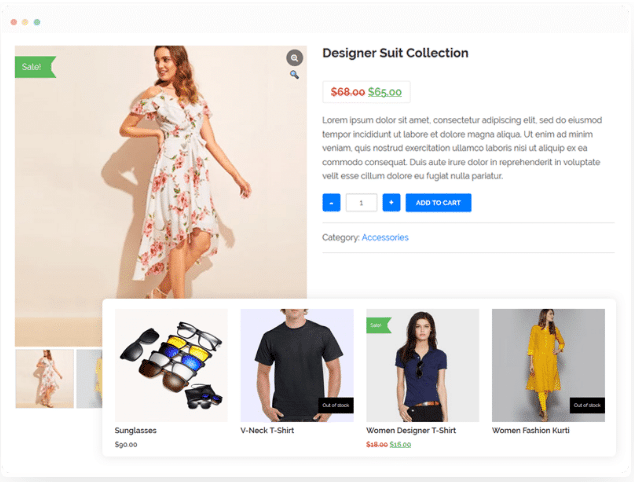Open the V-Neck T-Shirt product image
The width and height of the screenshot is (634, 482).
coord(296,365)
